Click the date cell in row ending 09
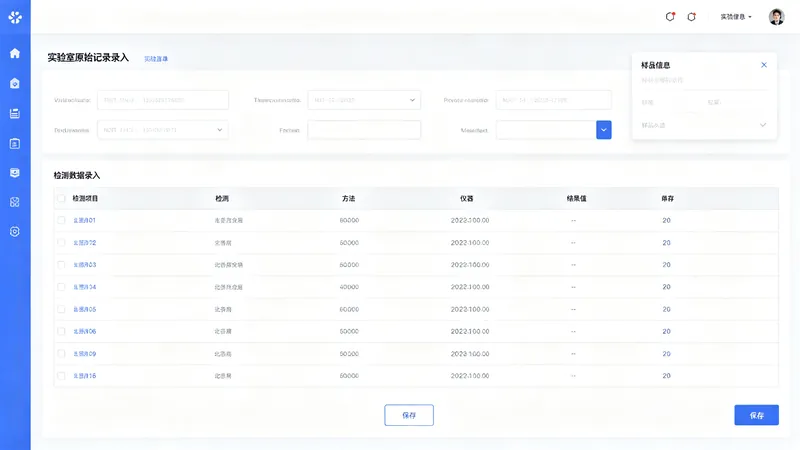 [470, 354]
